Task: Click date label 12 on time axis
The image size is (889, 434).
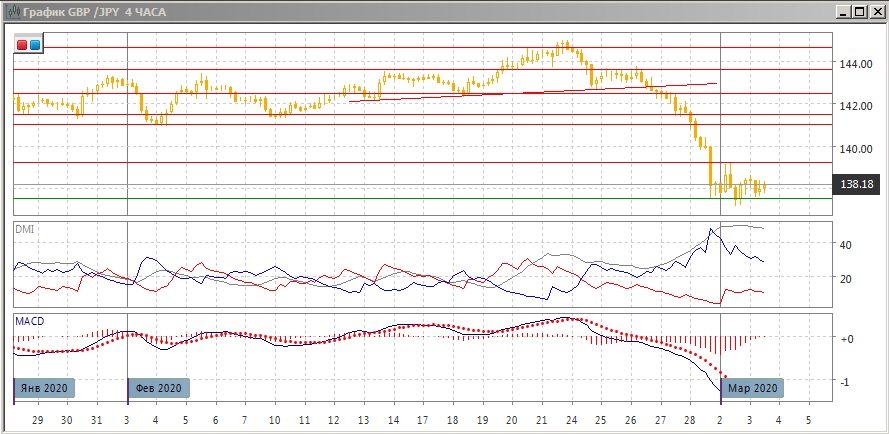Action: [334, 420]
